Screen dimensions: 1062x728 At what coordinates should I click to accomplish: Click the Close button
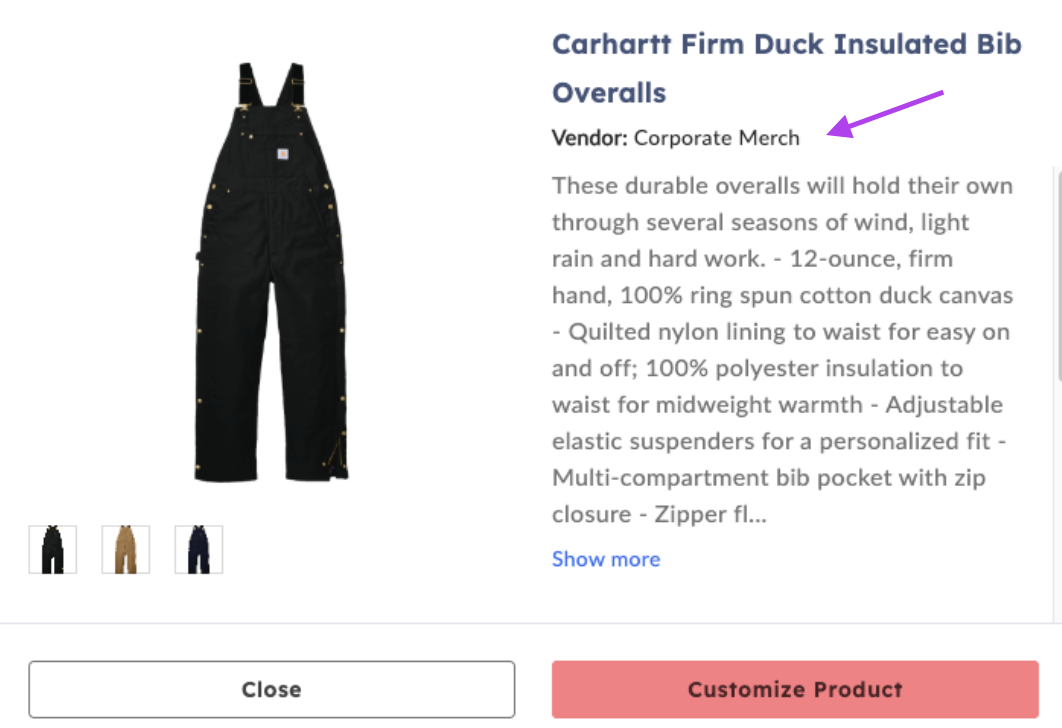click(272, 689)
